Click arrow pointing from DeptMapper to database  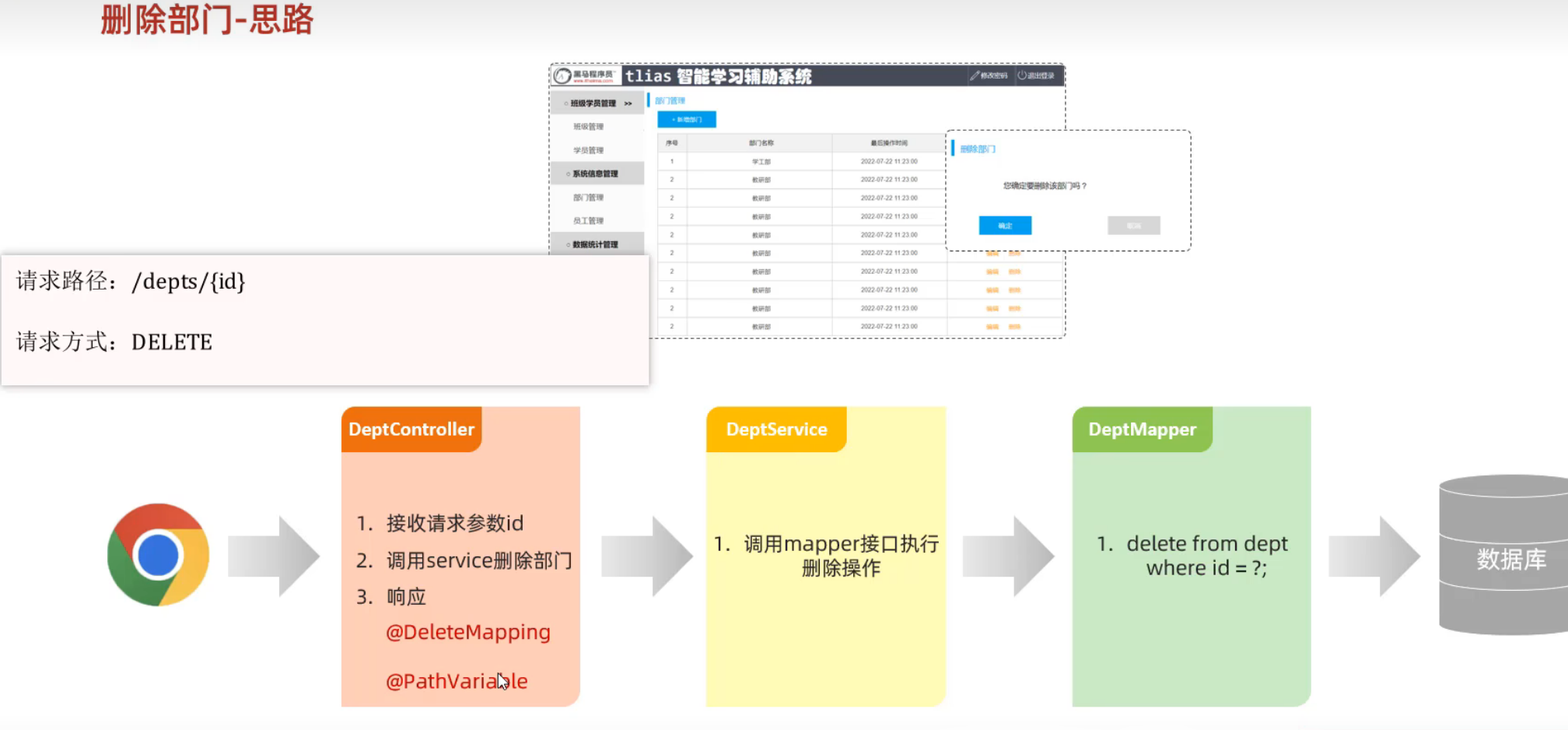[x=1374, y=556]
